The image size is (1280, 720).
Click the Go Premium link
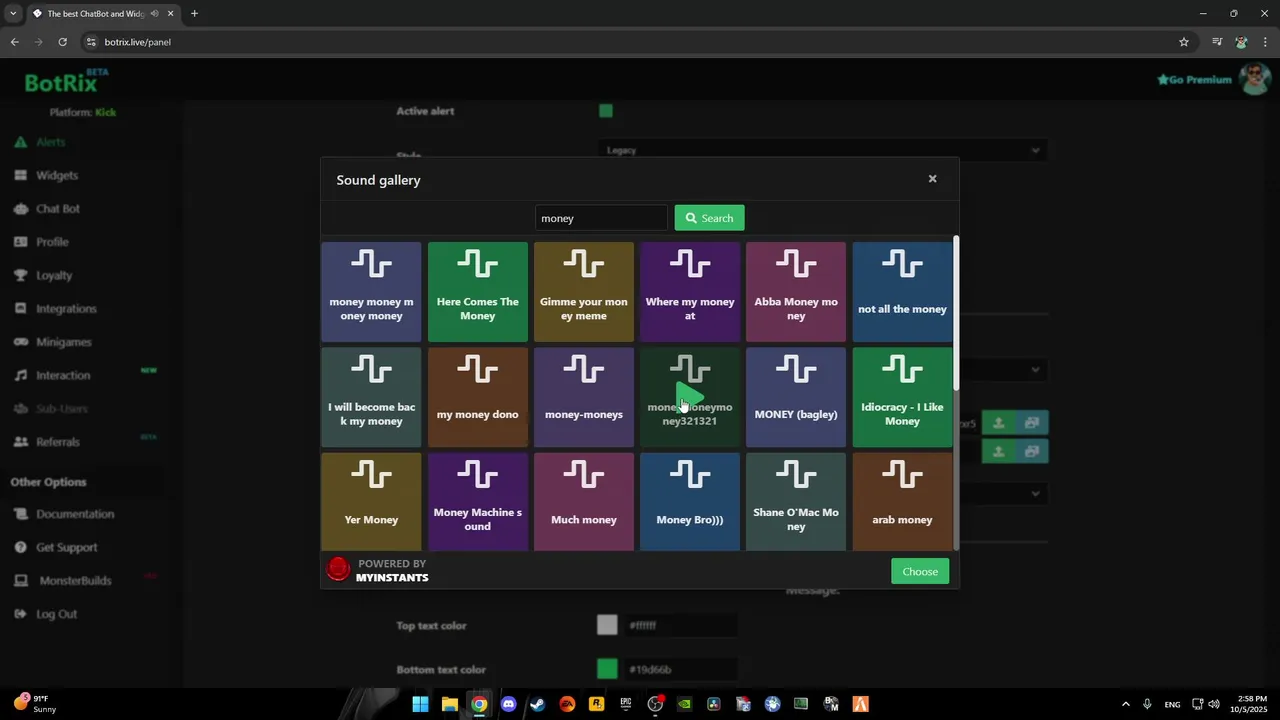1194,80
